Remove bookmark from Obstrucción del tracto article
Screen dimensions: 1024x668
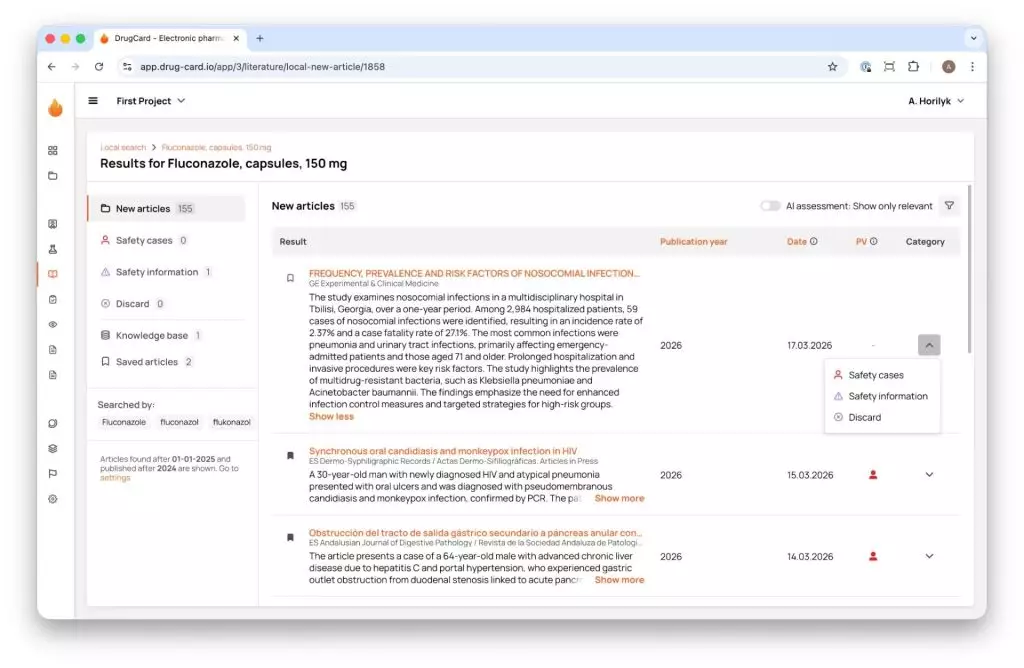click(291, 537)
